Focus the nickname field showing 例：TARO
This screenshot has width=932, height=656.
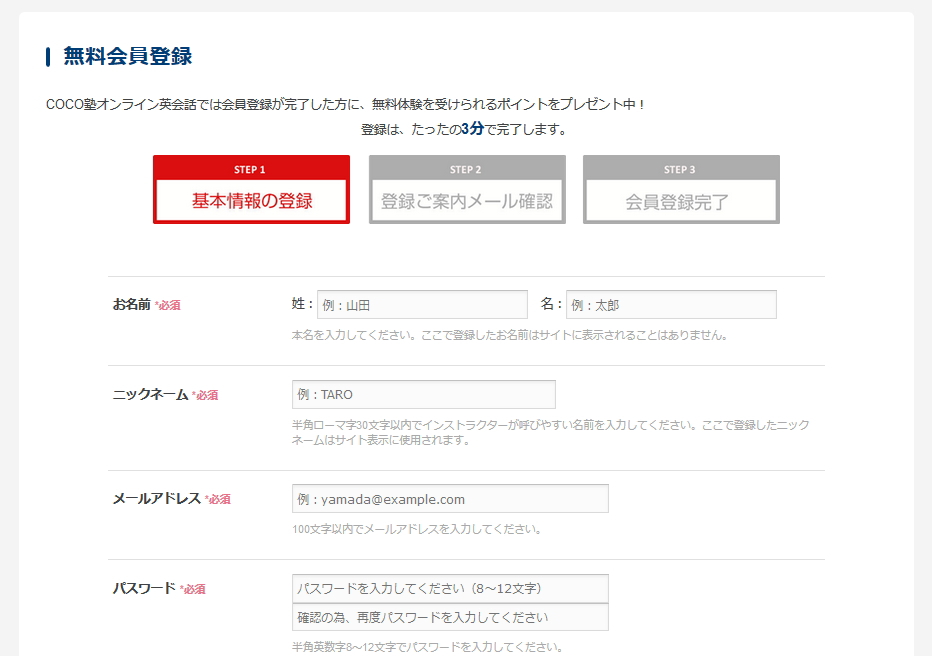coord(424,395)
